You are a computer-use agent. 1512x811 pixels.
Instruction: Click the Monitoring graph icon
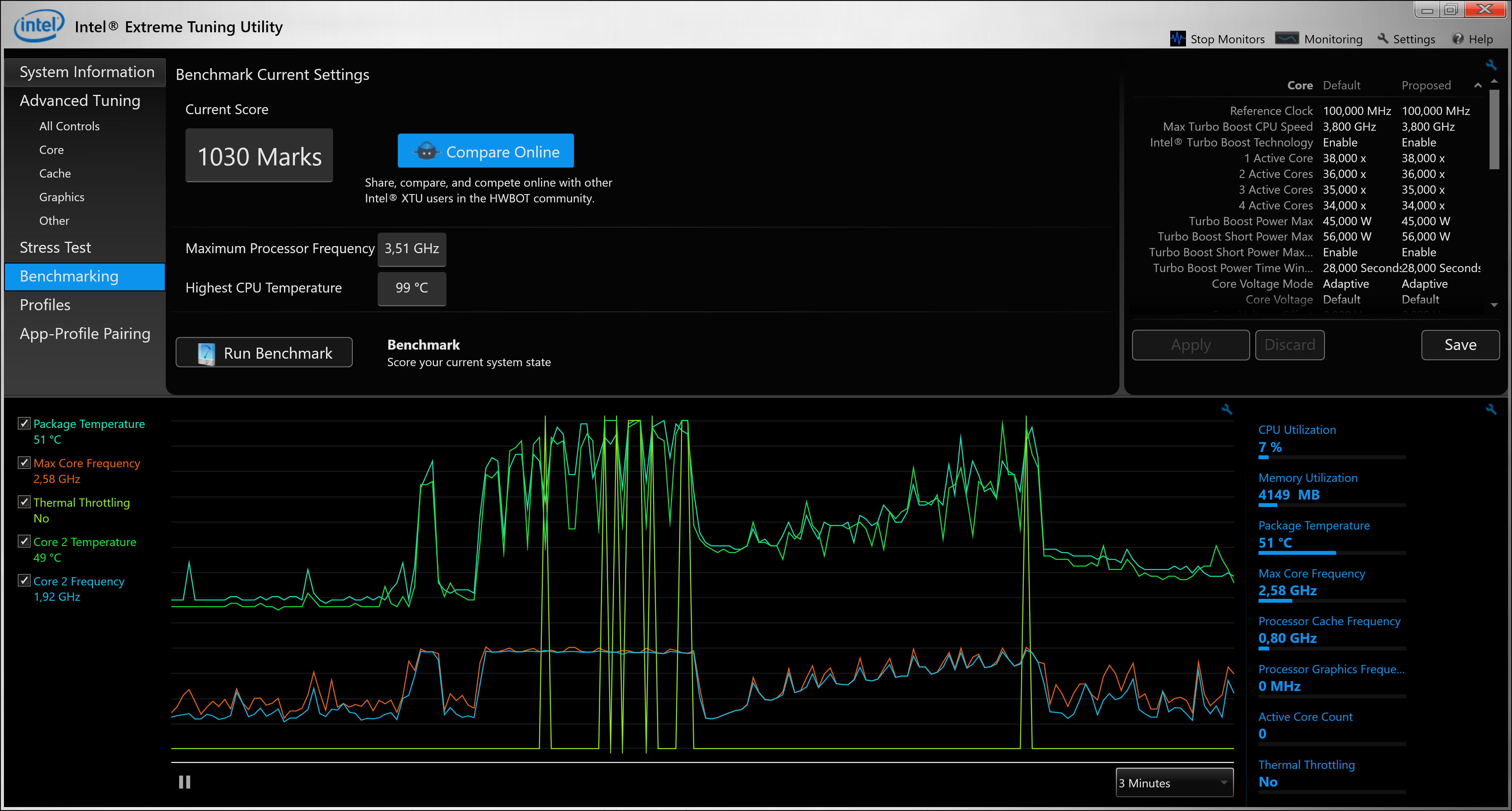pyautogui.click(x=1287, y=39)
